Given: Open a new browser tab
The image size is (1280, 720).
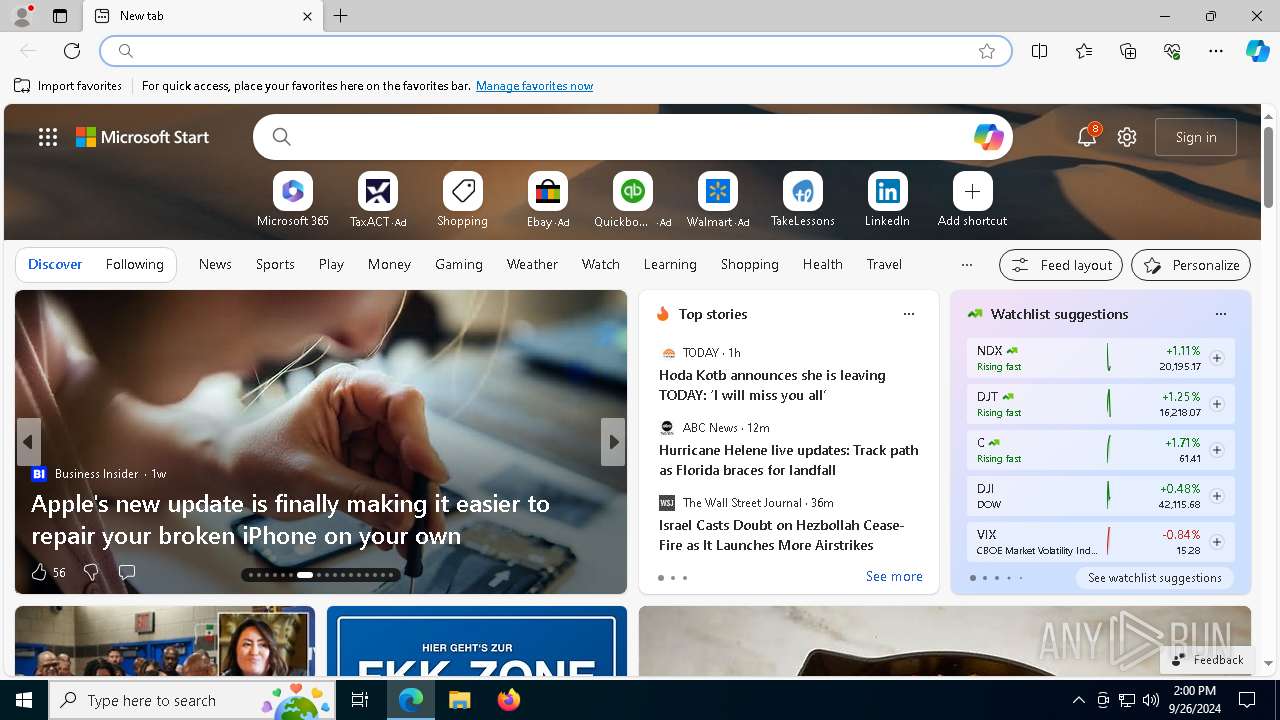Looking at the screenshot, I should point(341,16).
